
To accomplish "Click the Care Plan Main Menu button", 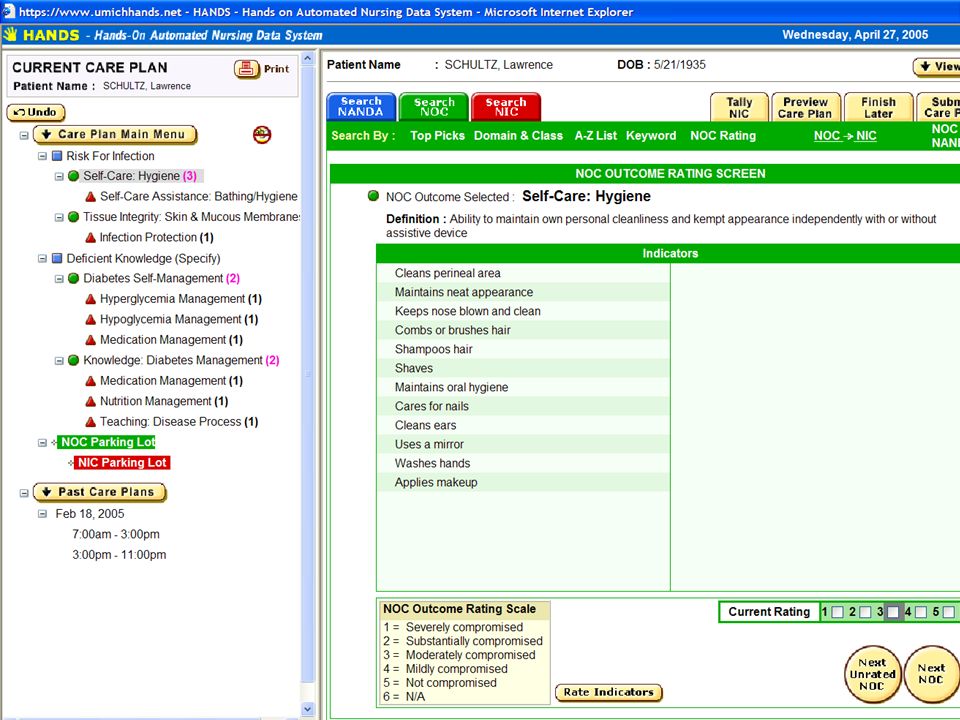I will [x=115, y=135].
